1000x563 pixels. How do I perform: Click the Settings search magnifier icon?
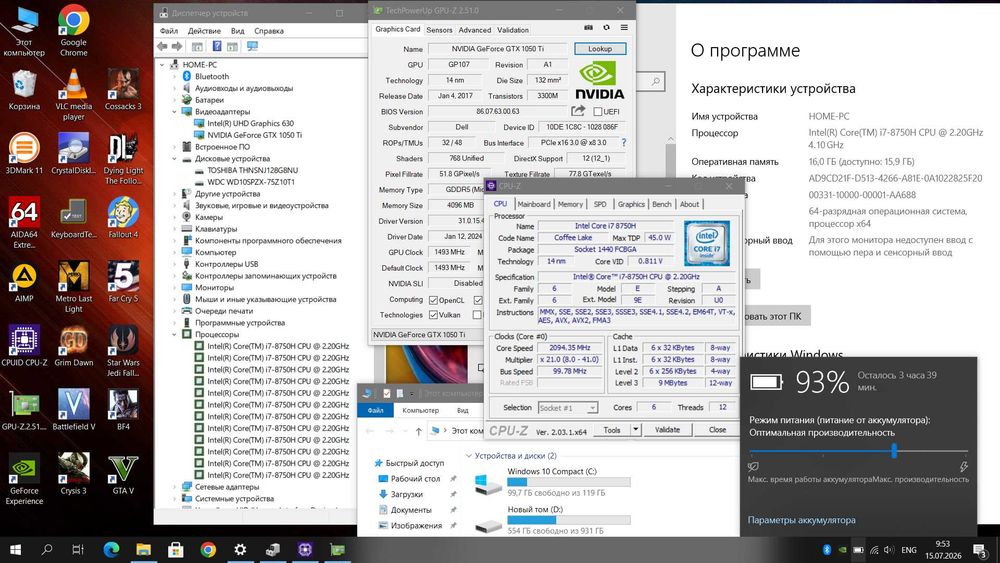(655, 82)
